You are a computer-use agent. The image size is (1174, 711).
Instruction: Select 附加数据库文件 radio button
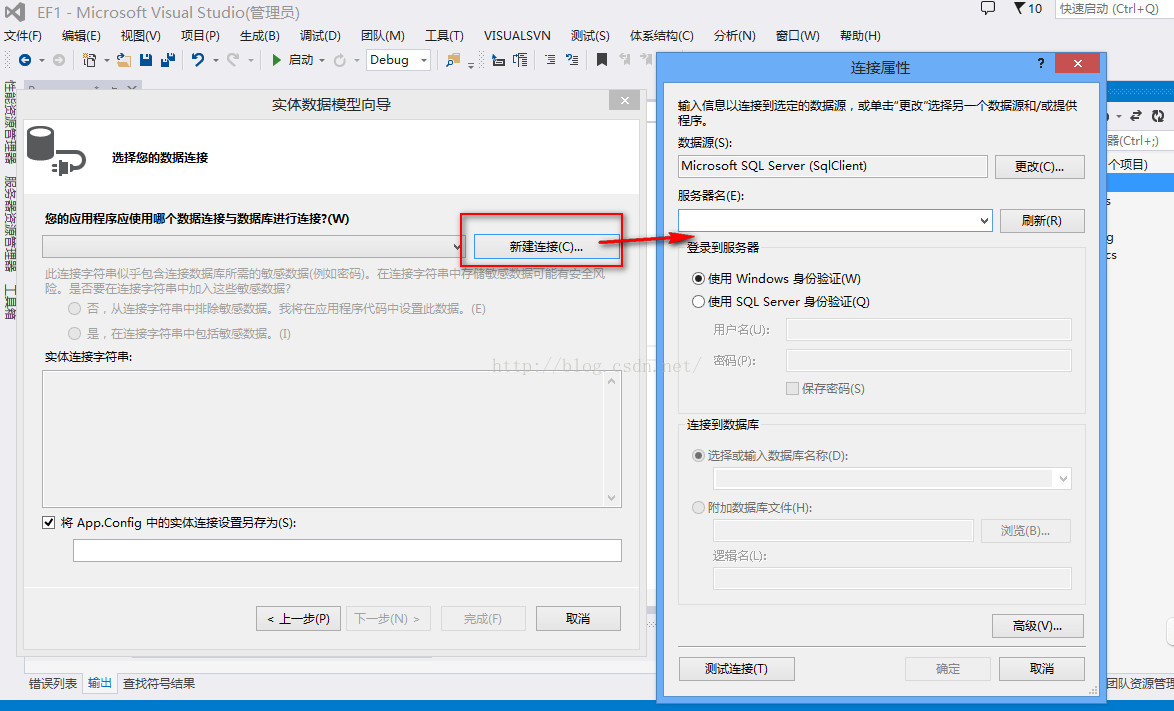point(698,507)
